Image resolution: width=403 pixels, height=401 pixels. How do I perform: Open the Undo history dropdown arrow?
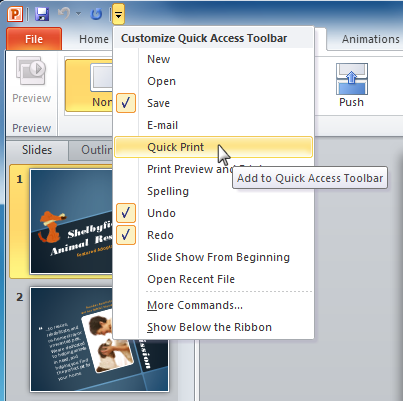tap(78, 14)
